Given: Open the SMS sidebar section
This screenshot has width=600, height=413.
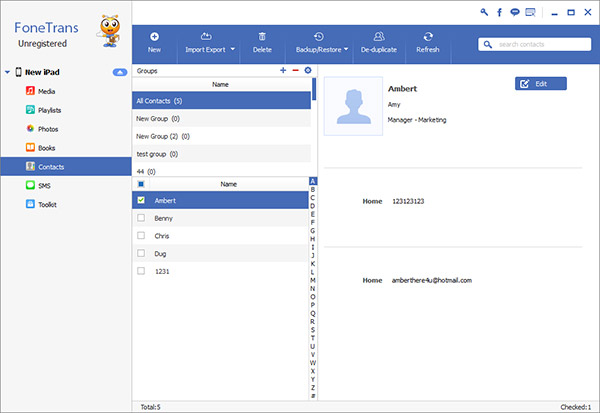Looking at the screenshot, I should tap(44, 186).
